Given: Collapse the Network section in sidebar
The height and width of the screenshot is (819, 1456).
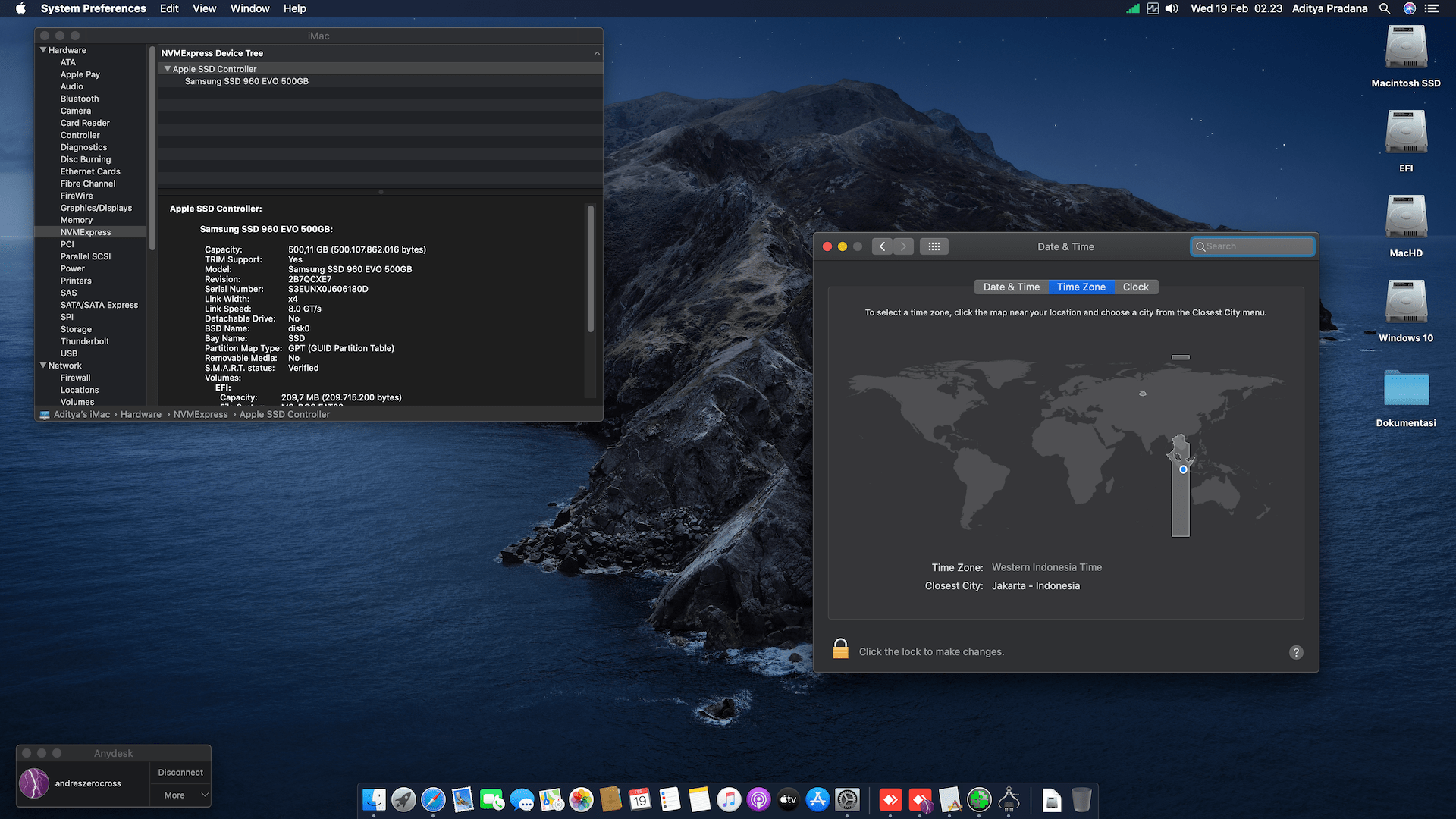Looking at the screenshot, I should [43, 366].
